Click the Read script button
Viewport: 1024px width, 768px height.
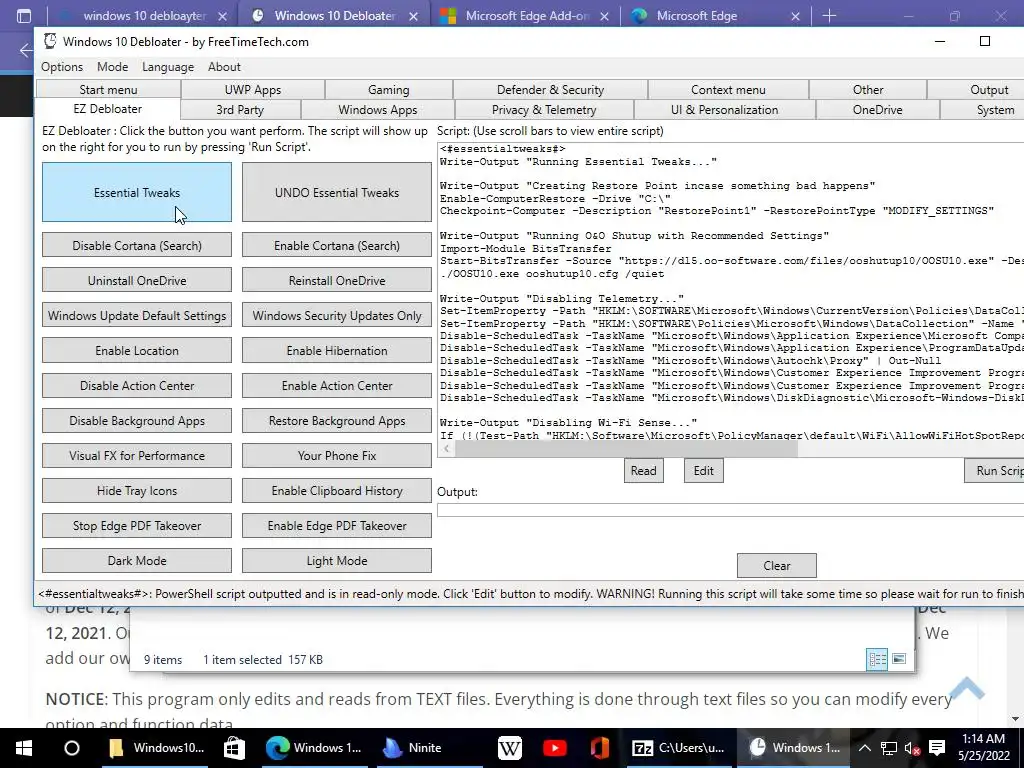pyautogui.click(x=643, y=470)
